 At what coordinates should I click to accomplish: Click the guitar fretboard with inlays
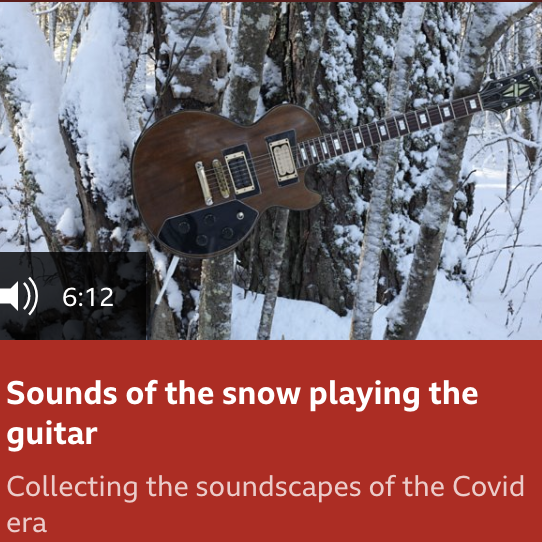pos(390,131)
